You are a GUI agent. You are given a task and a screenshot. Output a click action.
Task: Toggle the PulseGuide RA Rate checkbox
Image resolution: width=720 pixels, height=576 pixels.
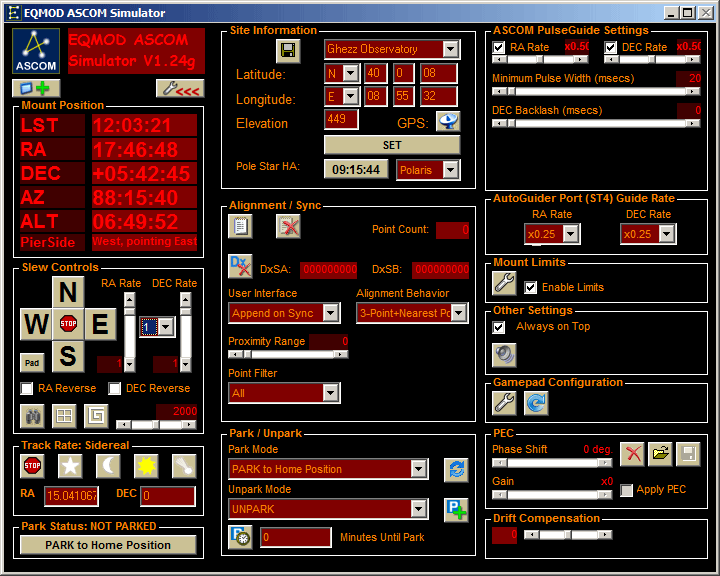click(499, 47)
